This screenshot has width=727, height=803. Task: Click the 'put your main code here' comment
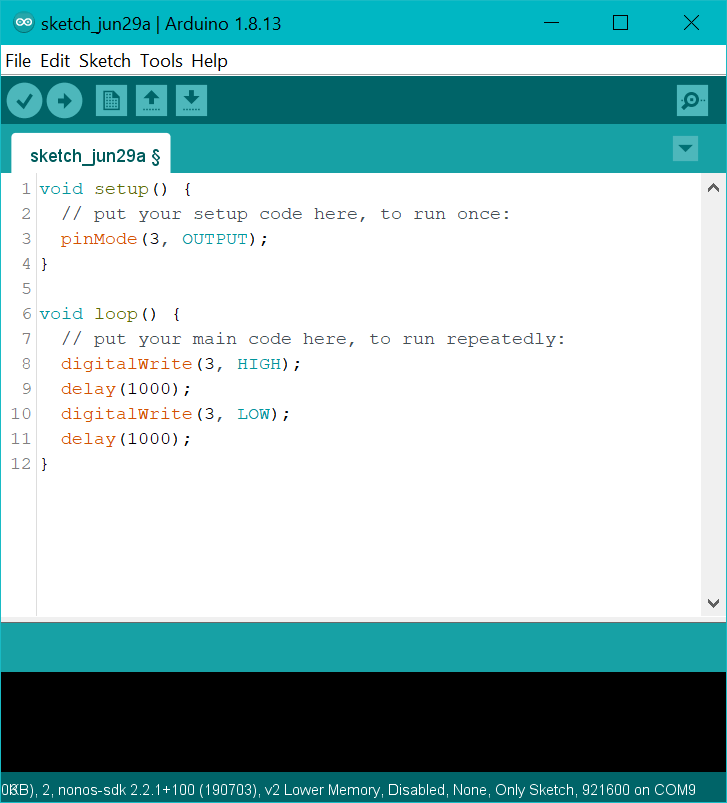pos(313,339)
